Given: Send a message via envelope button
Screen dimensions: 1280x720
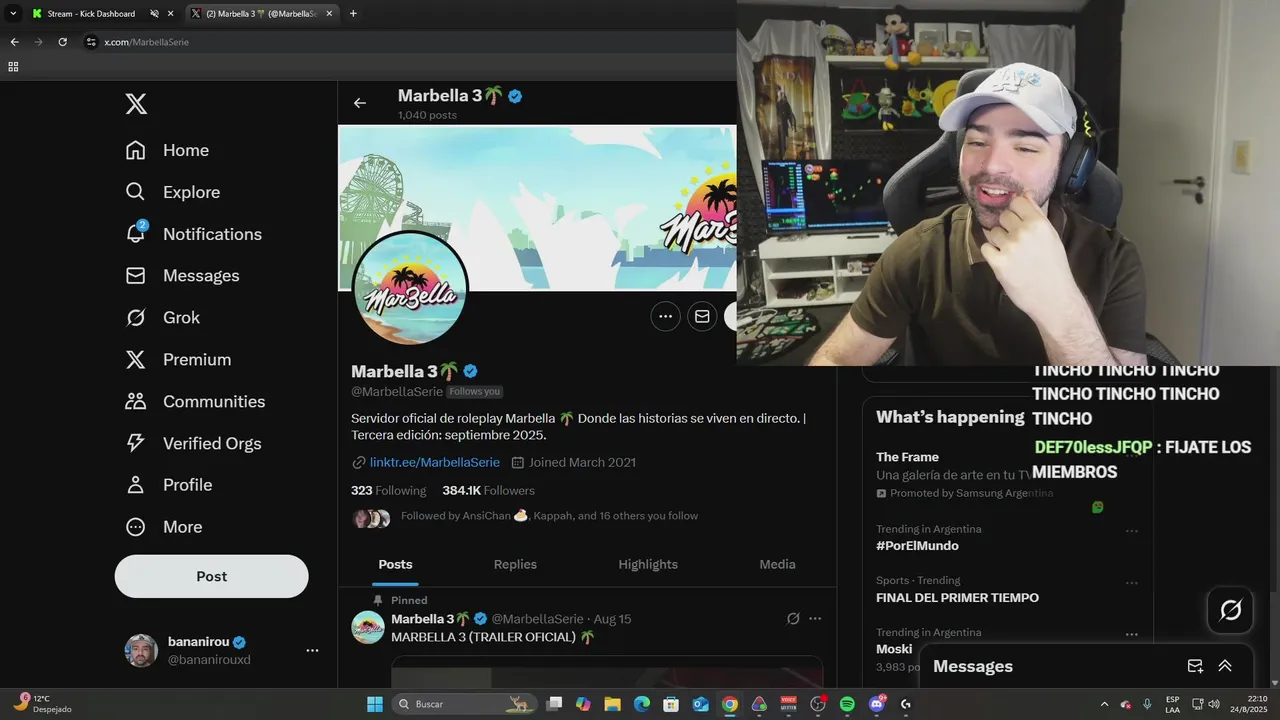Looking at the screenshot, I should point(702,316).
